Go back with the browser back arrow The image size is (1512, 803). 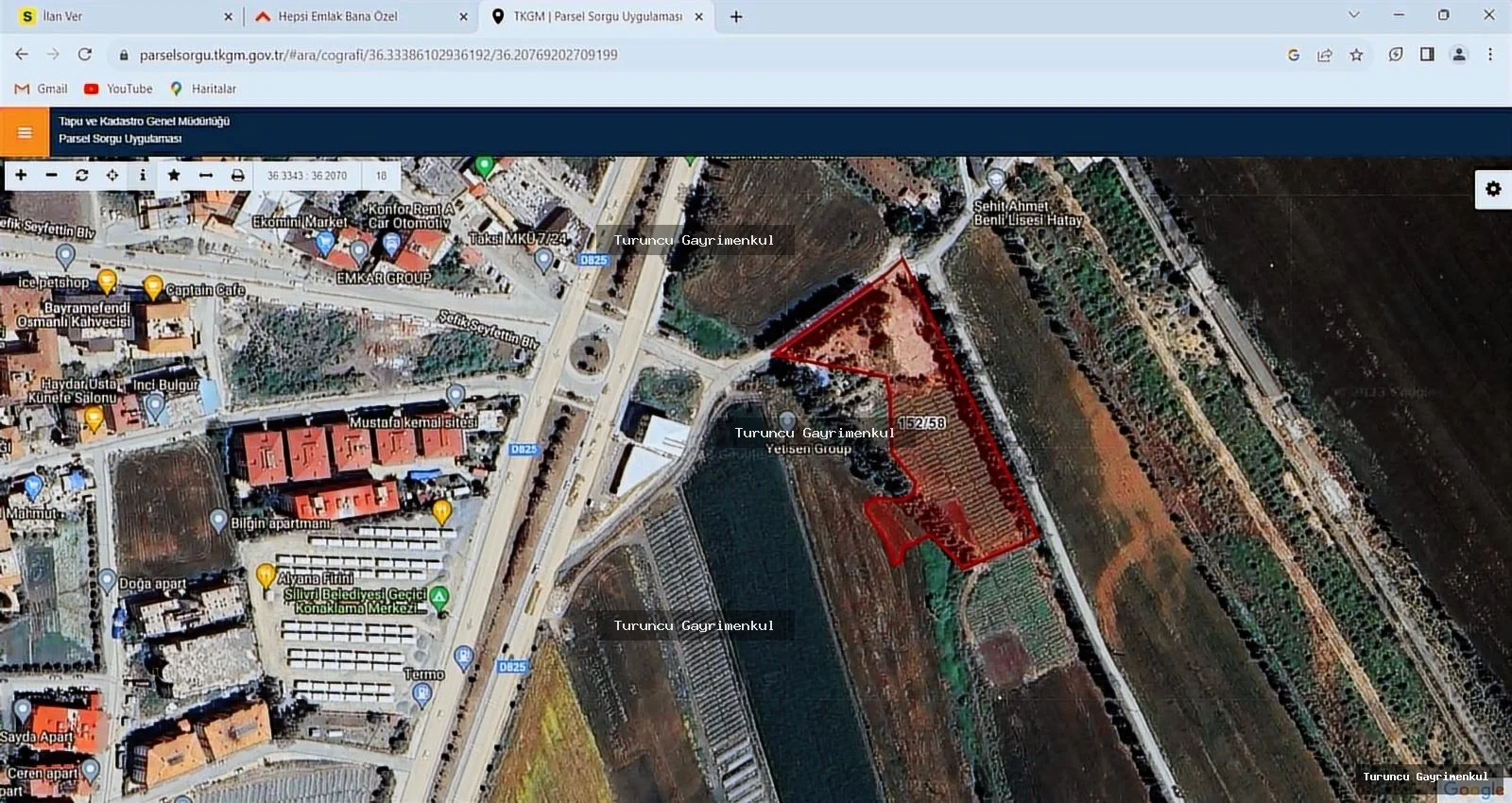[22, 55]
